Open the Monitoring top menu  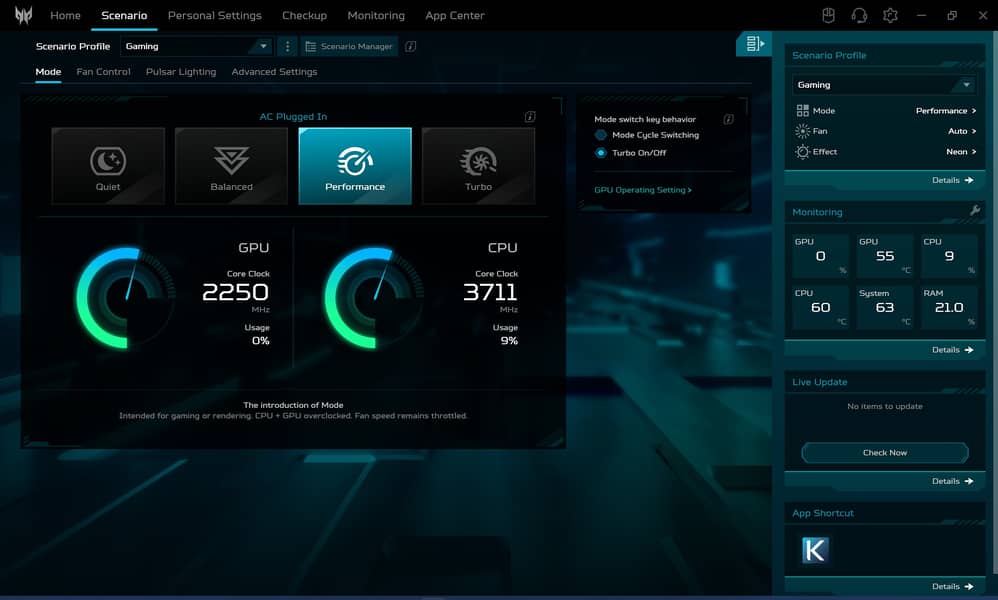pos(376,16)
